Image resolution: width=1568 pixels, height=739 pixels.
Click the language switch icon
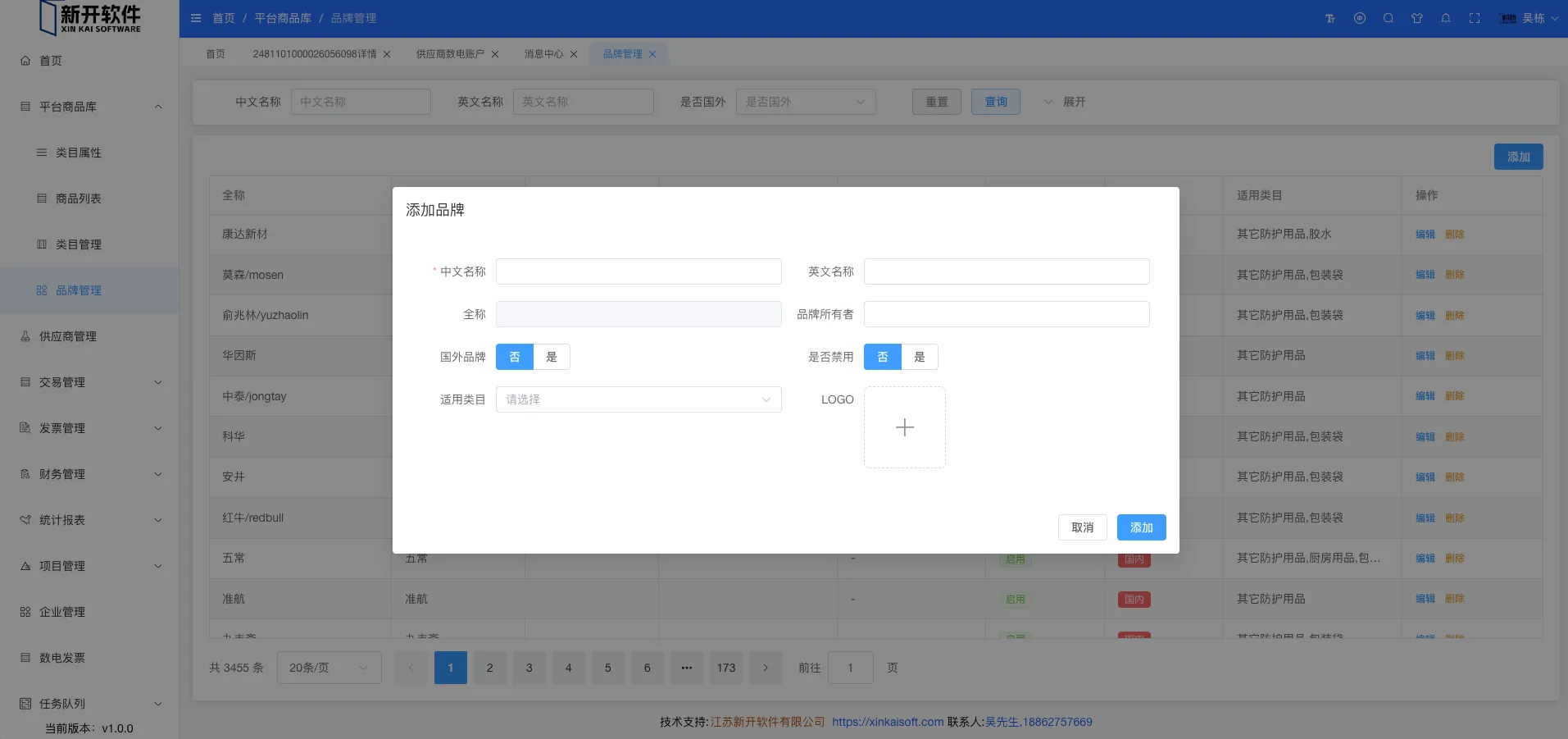point(1360,18)
